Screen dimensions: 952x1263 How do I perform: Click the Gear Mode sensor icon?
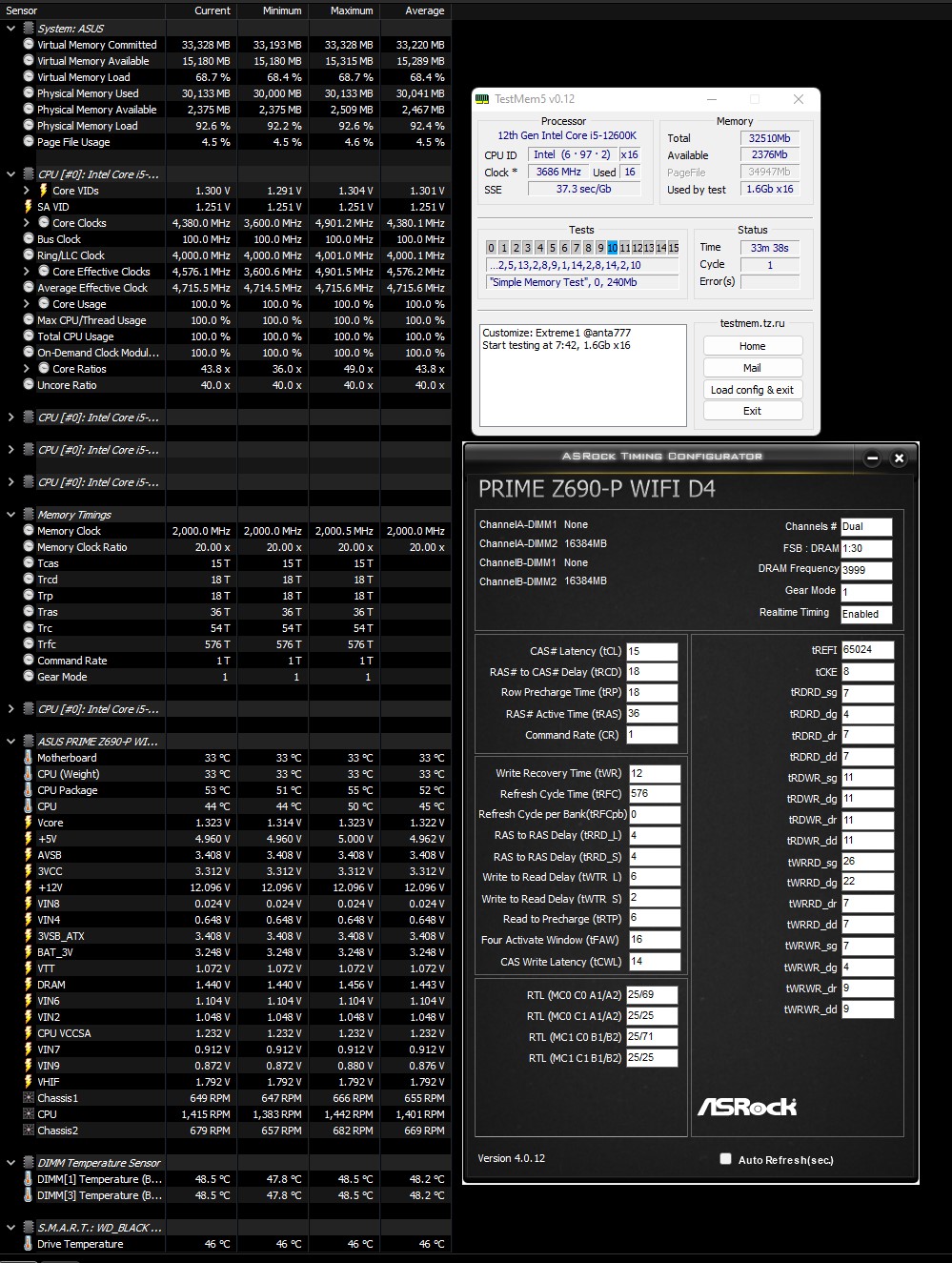[x=29, y=677]
